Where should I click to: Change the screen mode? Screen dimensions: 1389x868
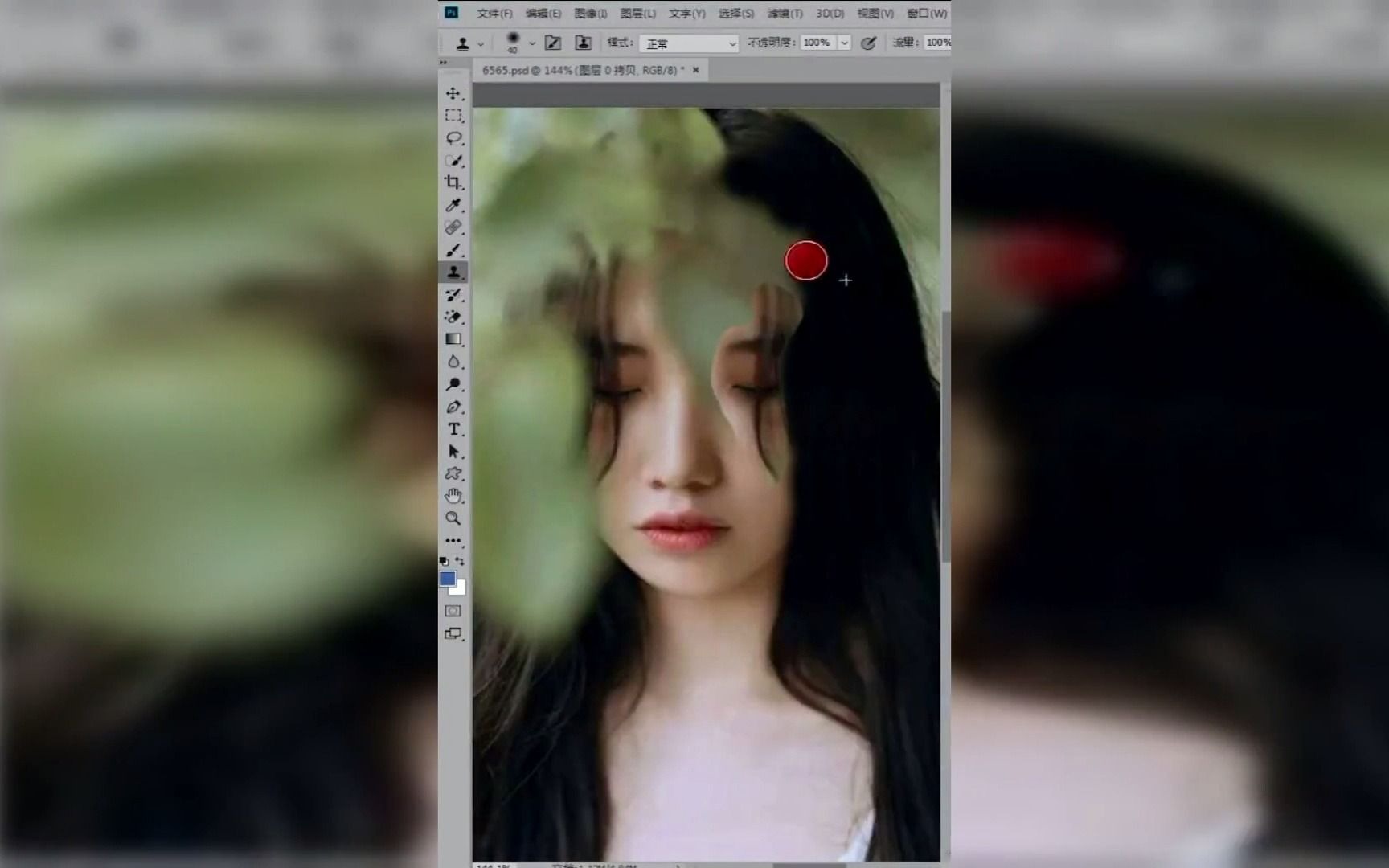(453, 633)
